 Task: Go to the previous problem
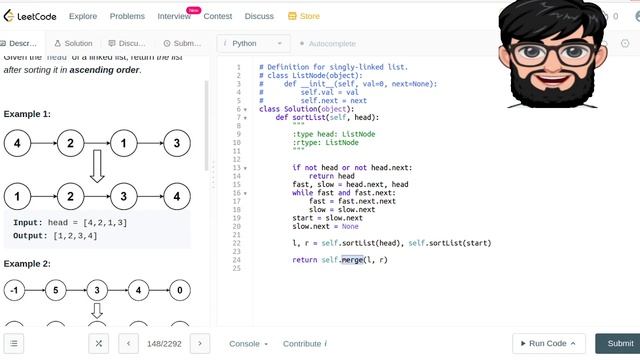click(129, 343)
